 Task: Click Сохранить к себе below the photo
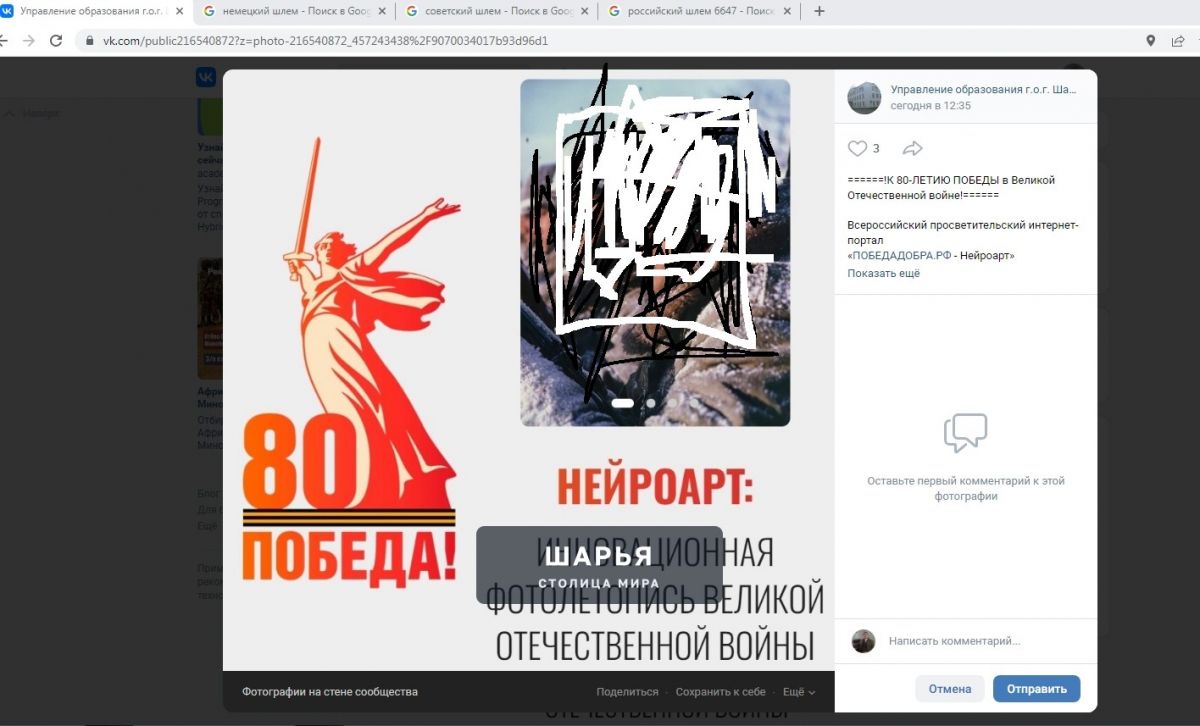tap(720, 692)
